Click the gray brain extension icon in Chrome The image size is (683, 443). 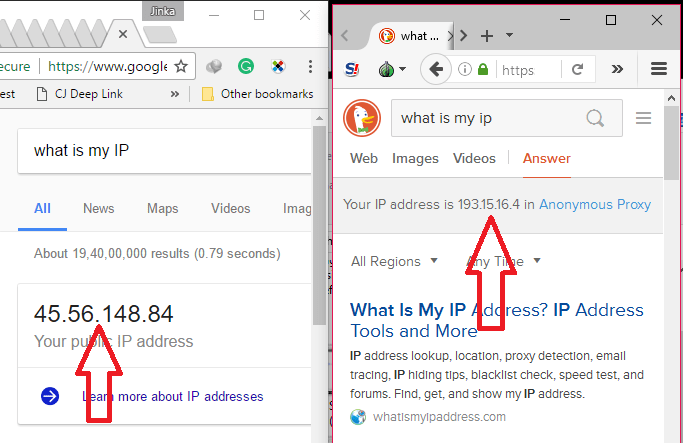[214, 67]
